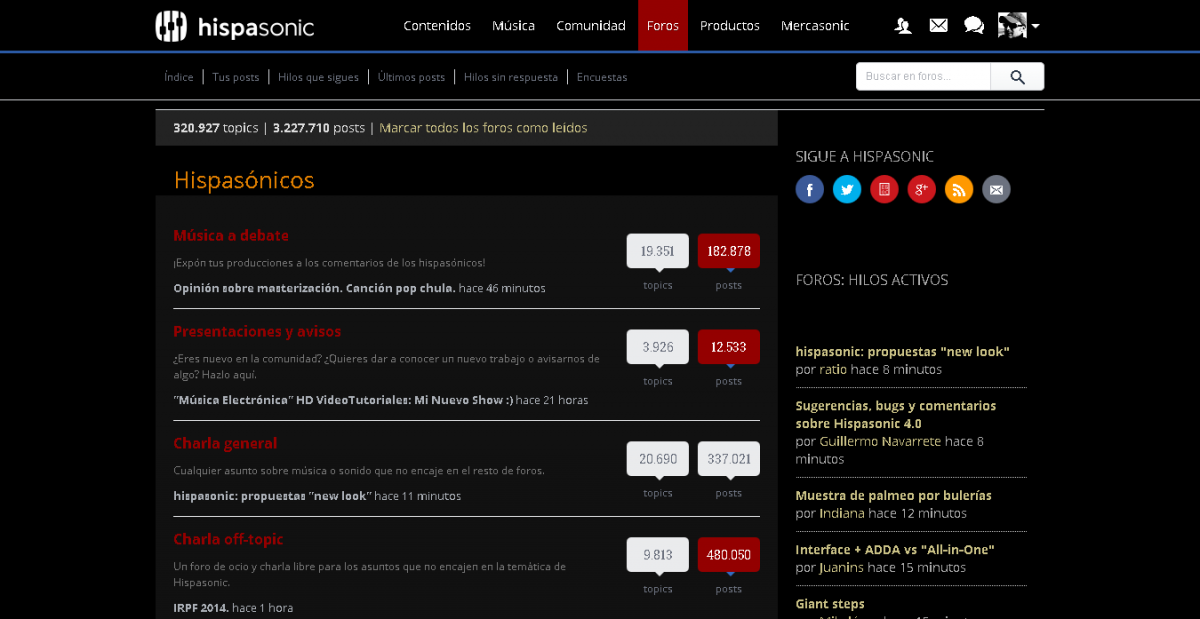Open thread 'Opinión sobre masterización. Canción pop chula.'
Viewport: 1200px width, 619px height.
(x=314, y=288)
